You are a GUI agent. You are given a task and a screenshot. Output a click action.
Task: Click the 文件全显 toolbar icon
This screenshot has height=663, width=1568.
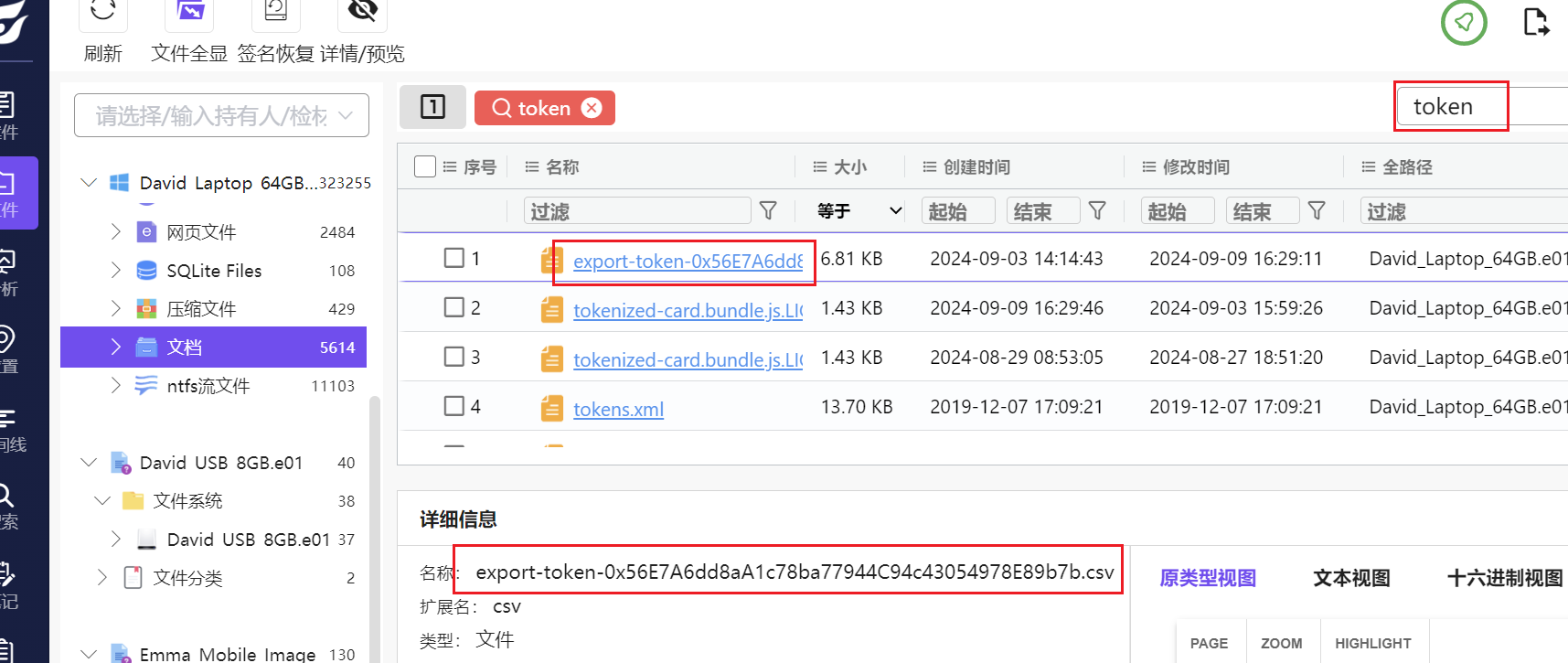tap(189, 13)
